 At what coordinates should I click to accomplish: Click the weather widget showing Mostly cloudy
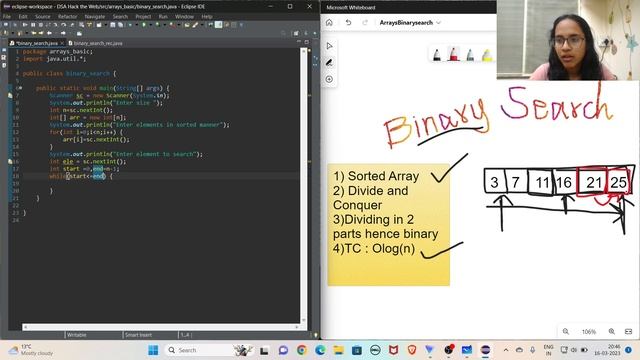31,350
